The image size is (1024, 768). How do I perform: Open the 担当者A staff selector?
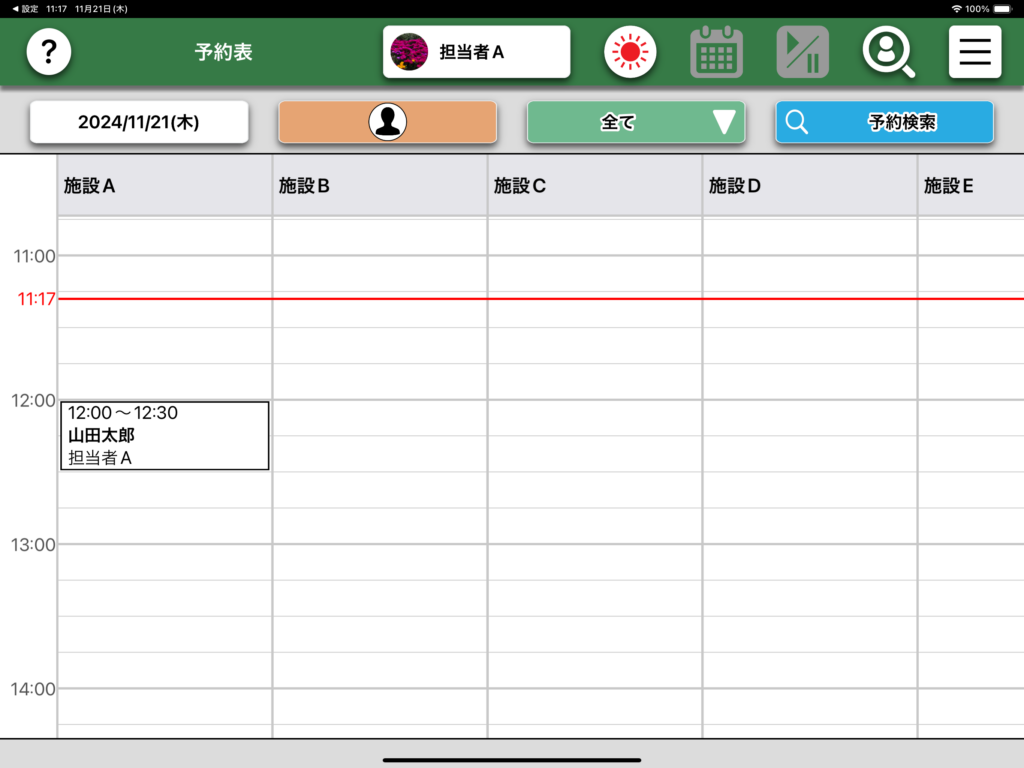click(477, 52)
